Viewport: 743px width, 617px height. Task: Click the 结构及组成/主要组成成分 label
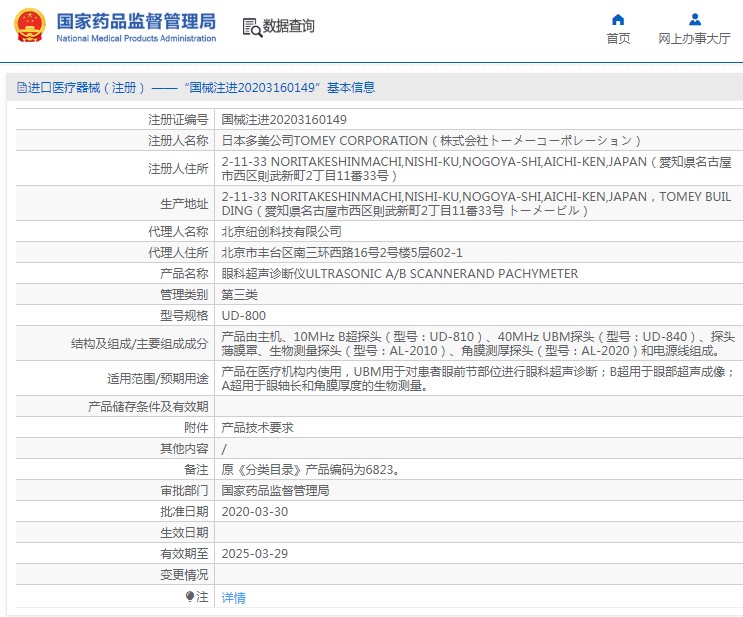140,344
